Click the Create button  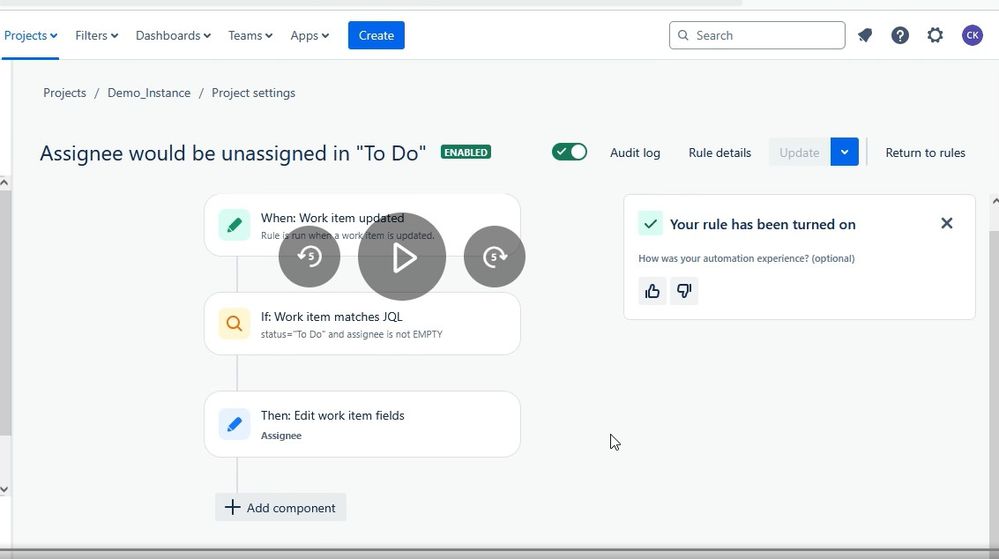pyautogui.click(x=376, y=36)
